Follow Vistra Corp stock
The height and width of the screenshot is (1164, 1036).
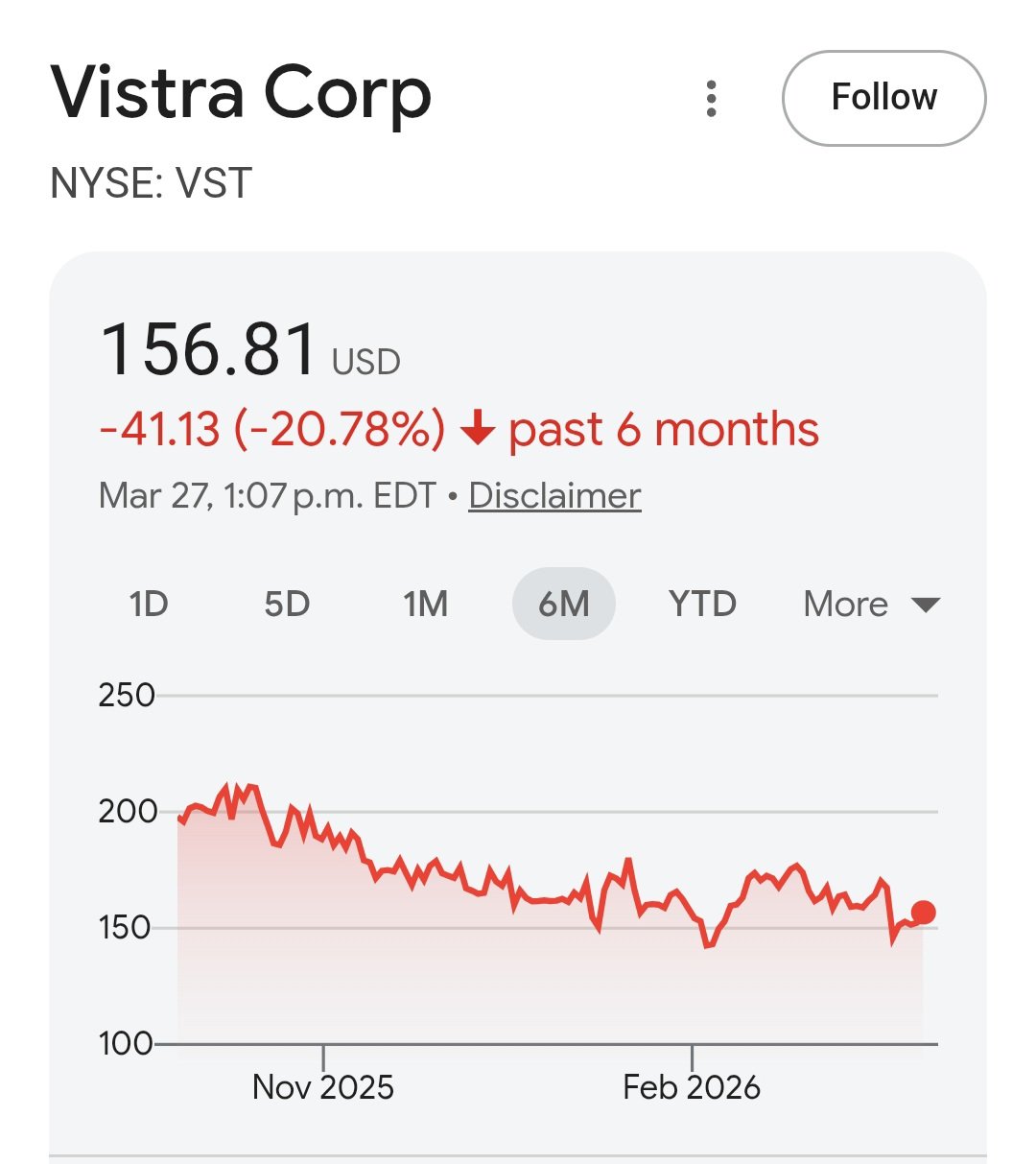(883, 98)
